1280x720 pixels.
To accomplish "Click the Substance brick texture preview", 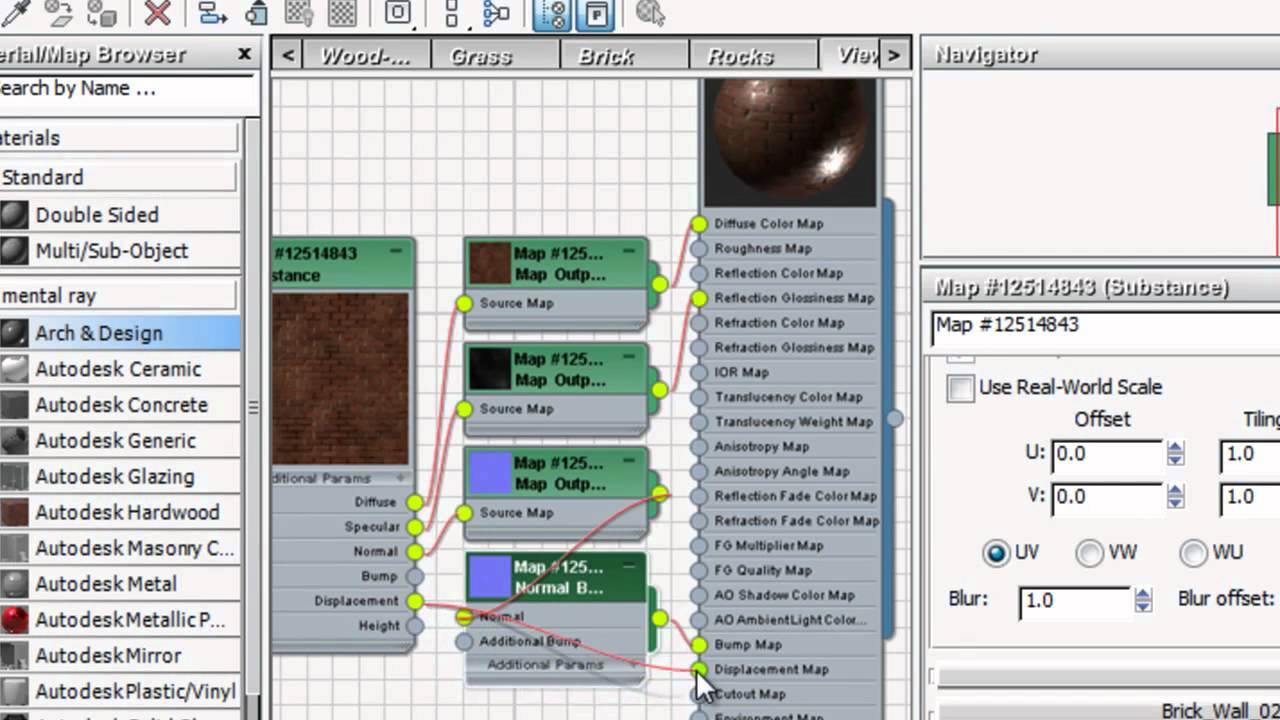I will tap(341, 378).
